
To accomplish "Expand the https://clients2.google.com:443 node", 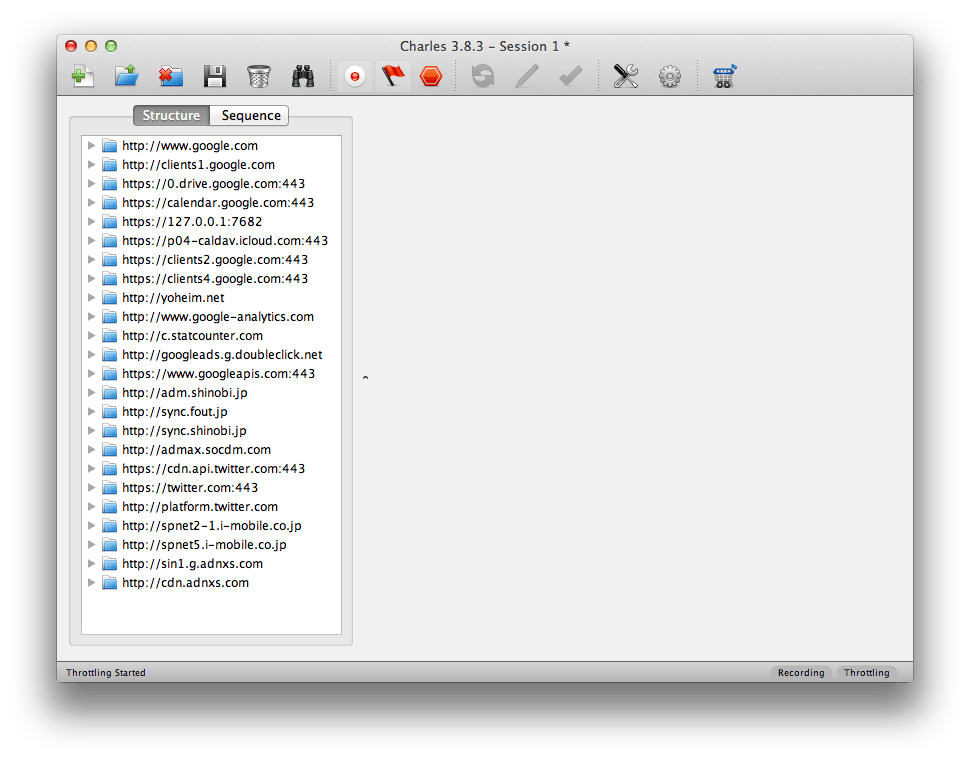I will click(92, 259).
